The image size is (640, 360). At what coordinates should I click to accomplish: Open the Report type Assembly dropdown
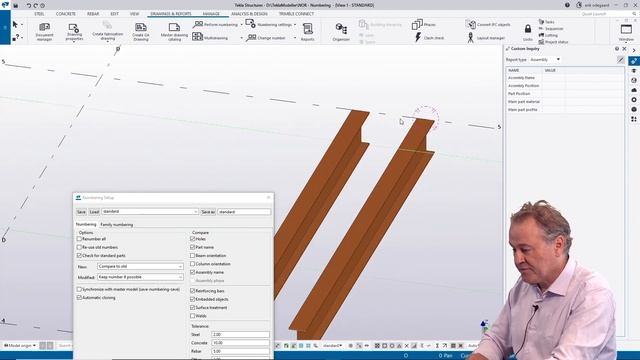pos(545,60)
